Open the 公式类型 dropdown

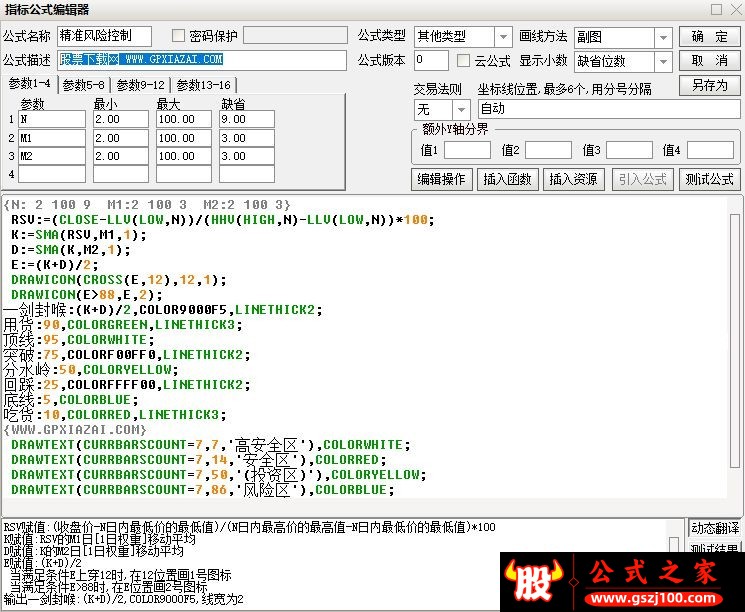[x=503, y=37]
